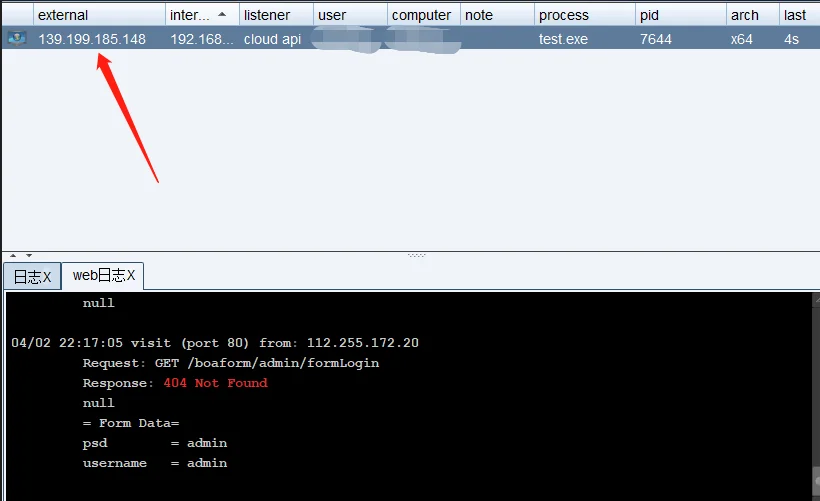820x501 pixels.
Task: Expand pane with the down triangle arrow
Action: click(x=29, y=255)
